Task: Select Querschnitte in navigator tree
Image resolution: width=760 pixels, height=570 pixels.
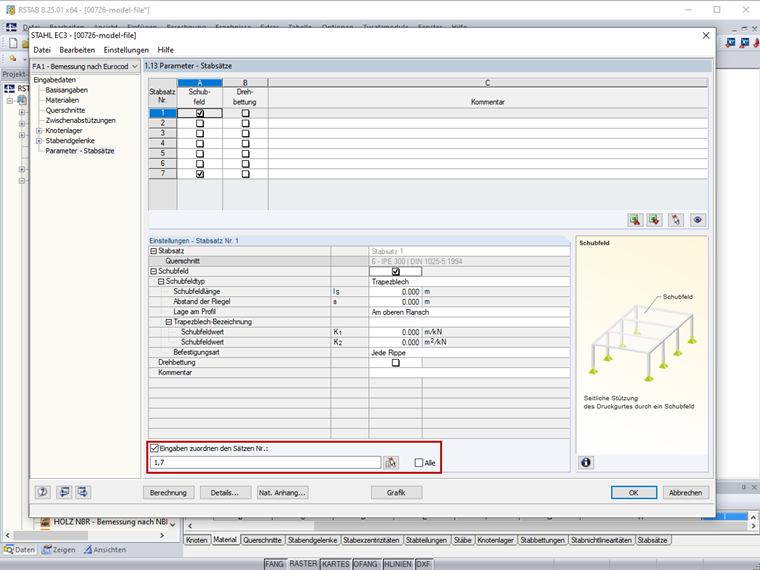Action: click(65, 111)
